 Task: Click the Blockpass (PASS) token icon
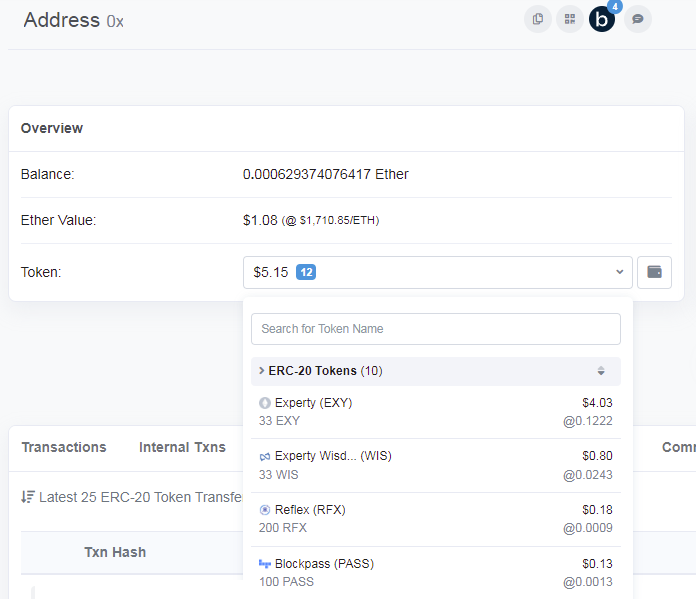point(265,564)
